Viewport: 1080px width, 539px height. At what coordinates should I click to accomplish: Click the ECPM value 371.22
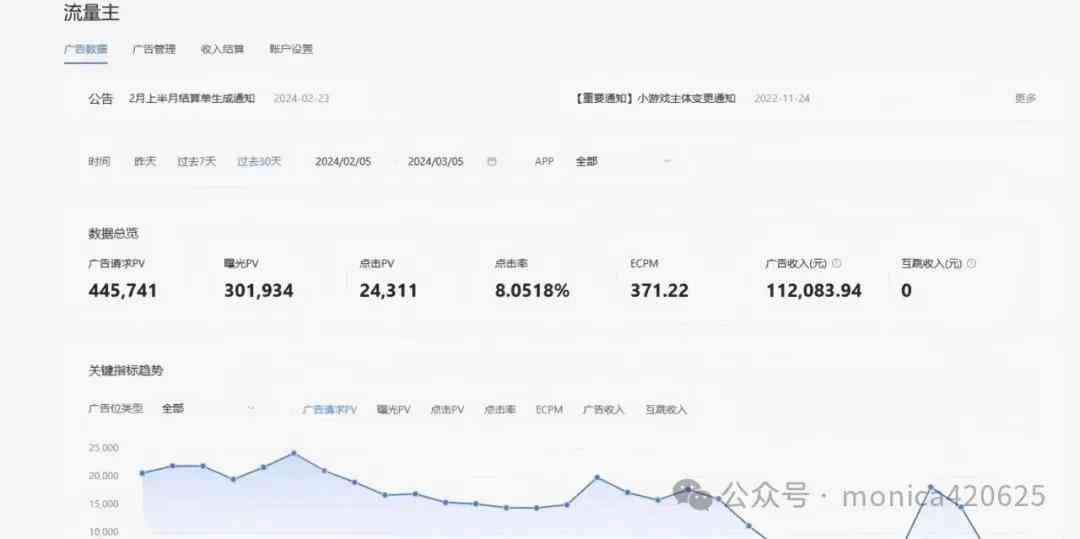pyautogui.click(x=659, y=291)
